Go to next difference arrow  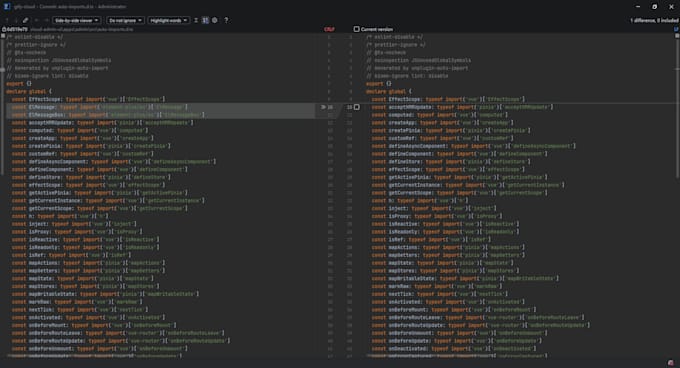(x=16, y=20)
